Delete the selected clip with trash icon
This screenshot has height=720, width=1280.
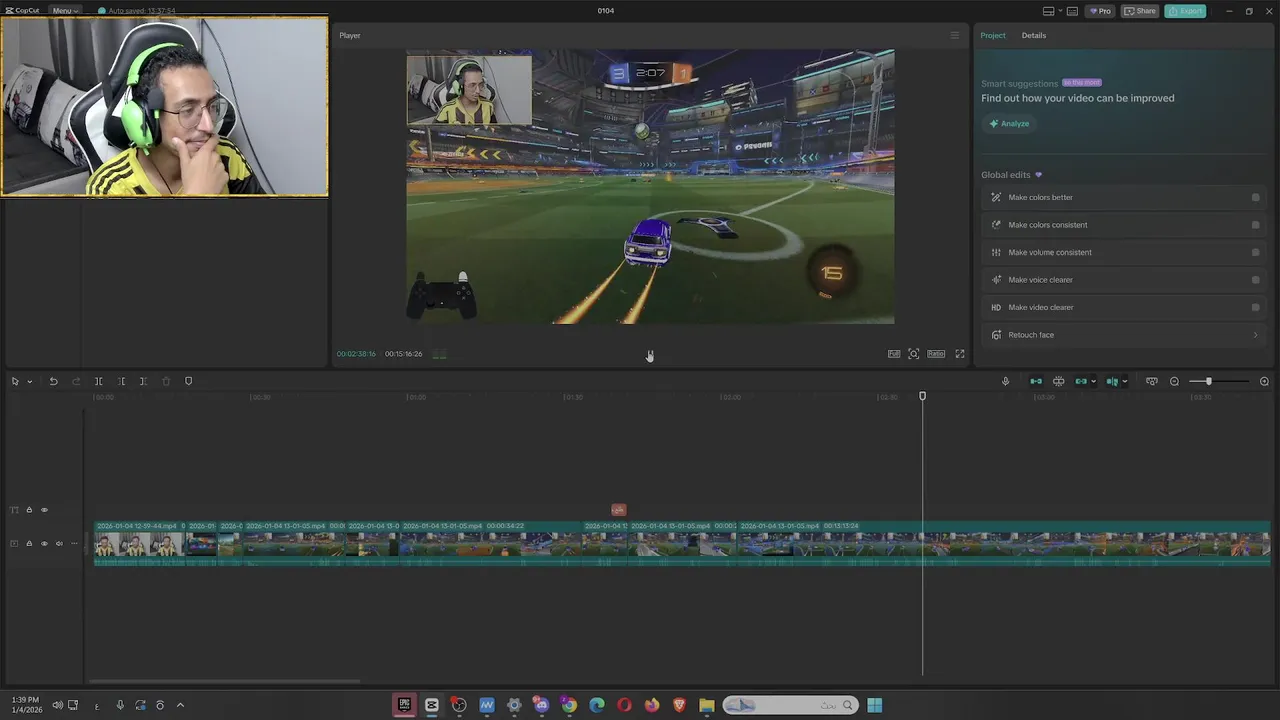pos(166,381)
